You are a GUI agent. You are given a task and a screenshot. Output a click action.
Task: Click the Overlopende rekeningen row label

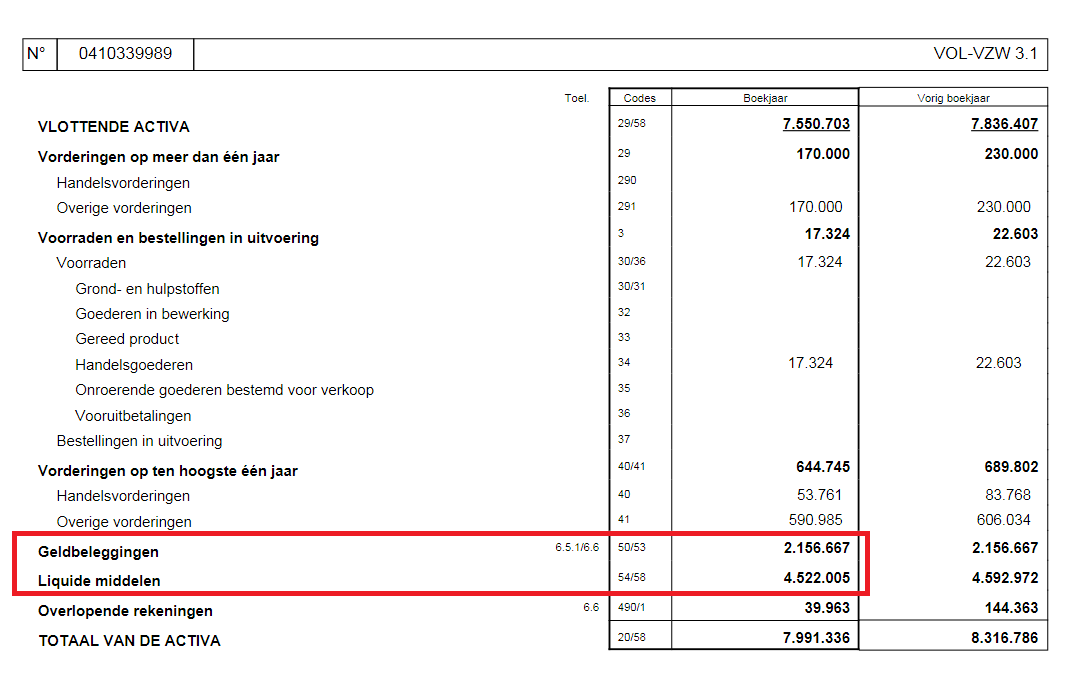click(x=125, y=611)
